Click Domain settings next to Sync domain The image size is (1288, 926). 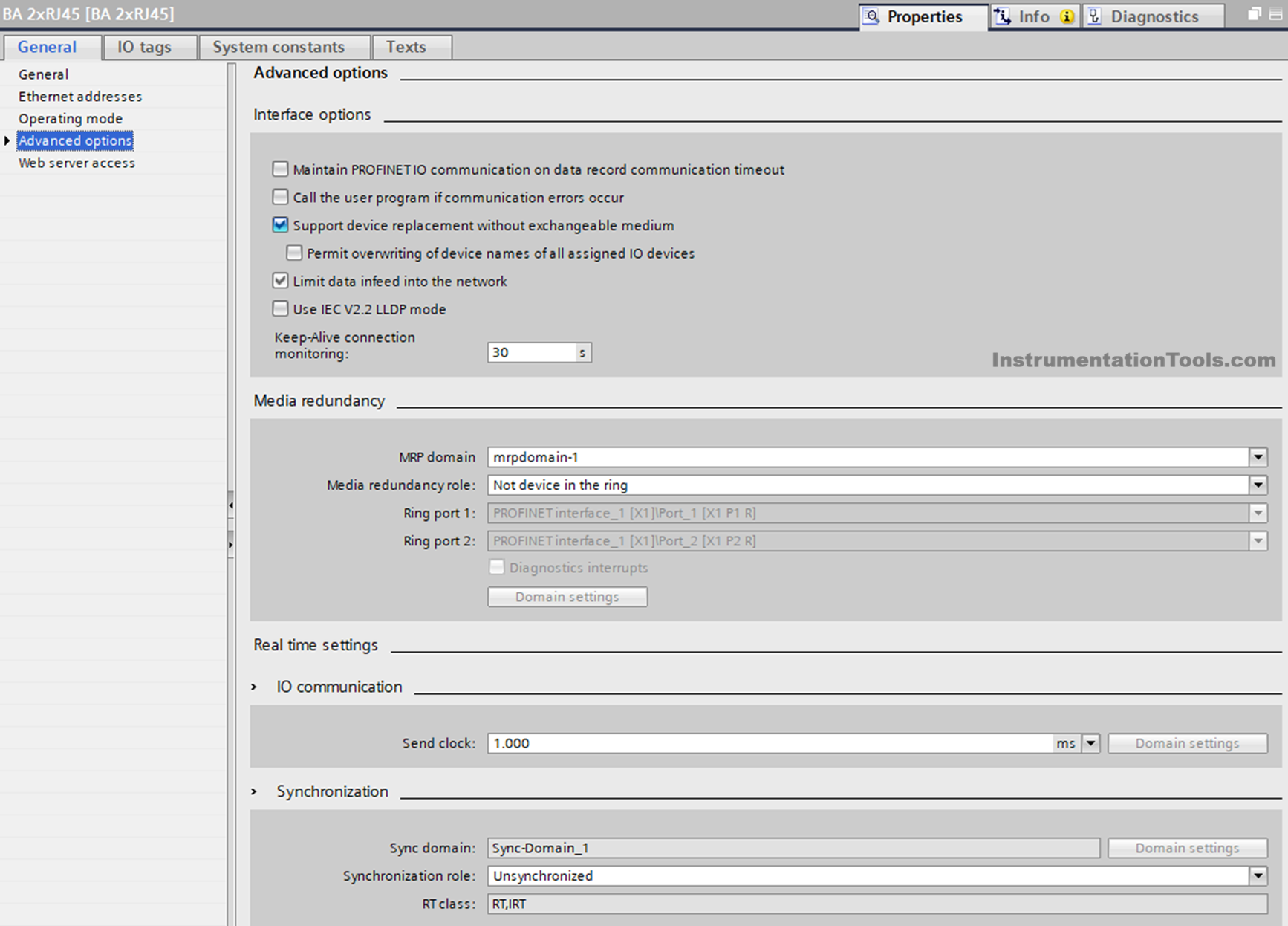1187,848
